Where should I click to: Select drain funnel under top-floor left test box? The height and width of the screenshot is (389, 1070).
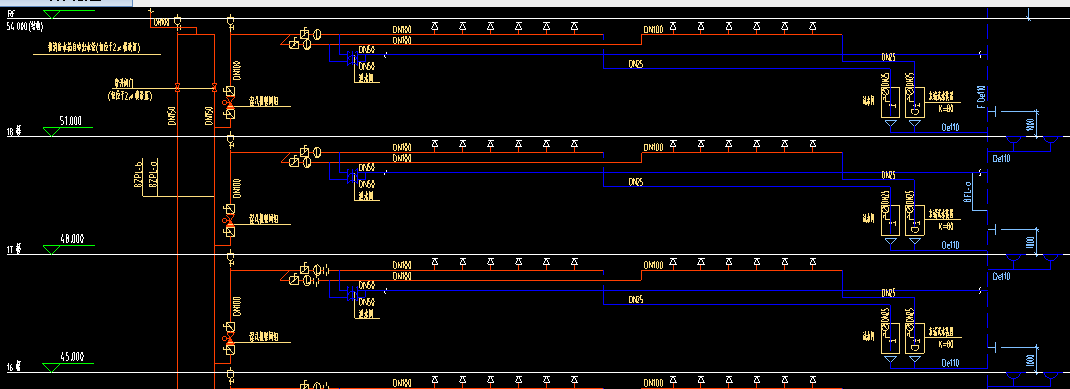coord(891,124)
